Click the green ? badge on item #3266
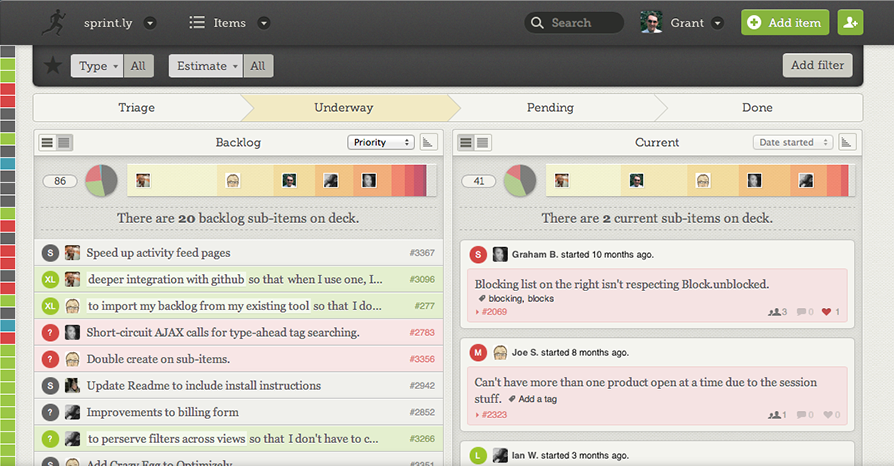Viewport: 894px width, 466px height. click(50, 439)
